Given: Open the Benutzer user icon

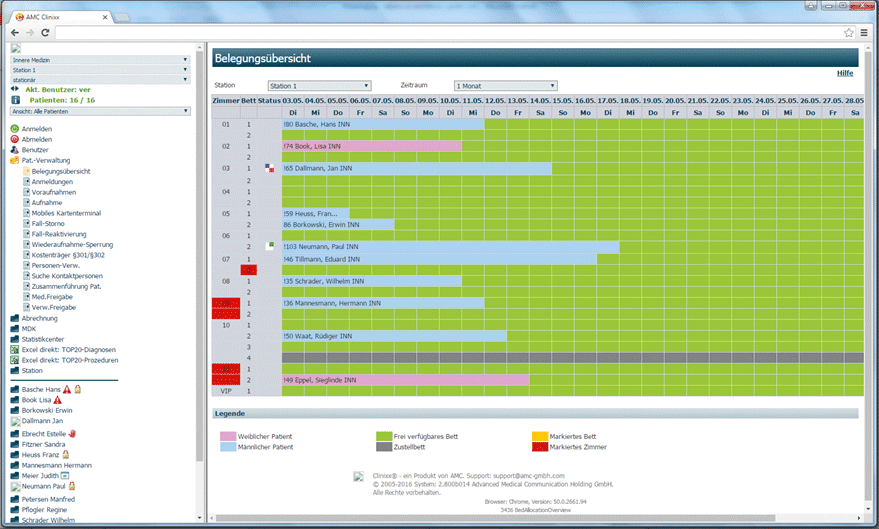Looking at the screenshot, I should (15, 150).
